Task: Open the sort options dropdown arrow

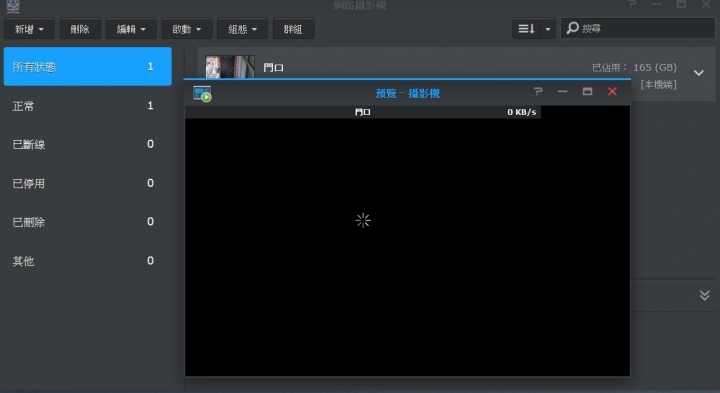Action: tap(548, 28)
